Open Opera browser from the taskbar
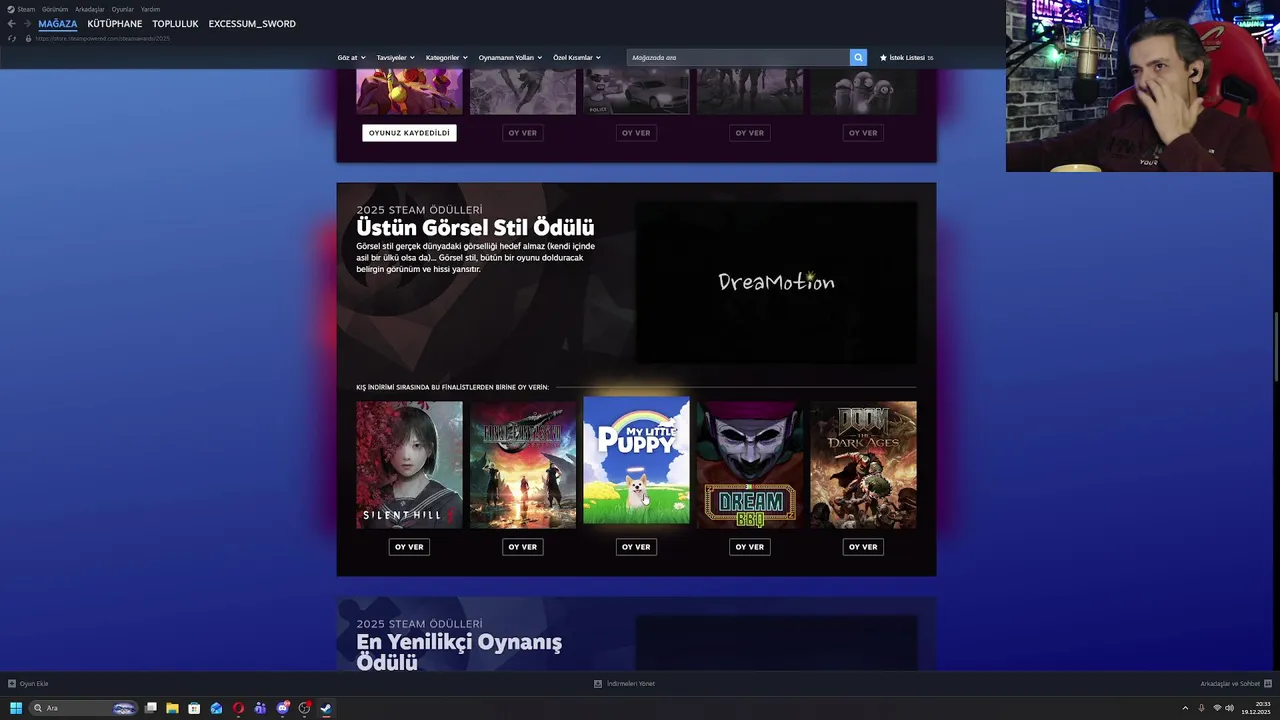This screenshot has width=1280, height=720. tap(238, 708)
